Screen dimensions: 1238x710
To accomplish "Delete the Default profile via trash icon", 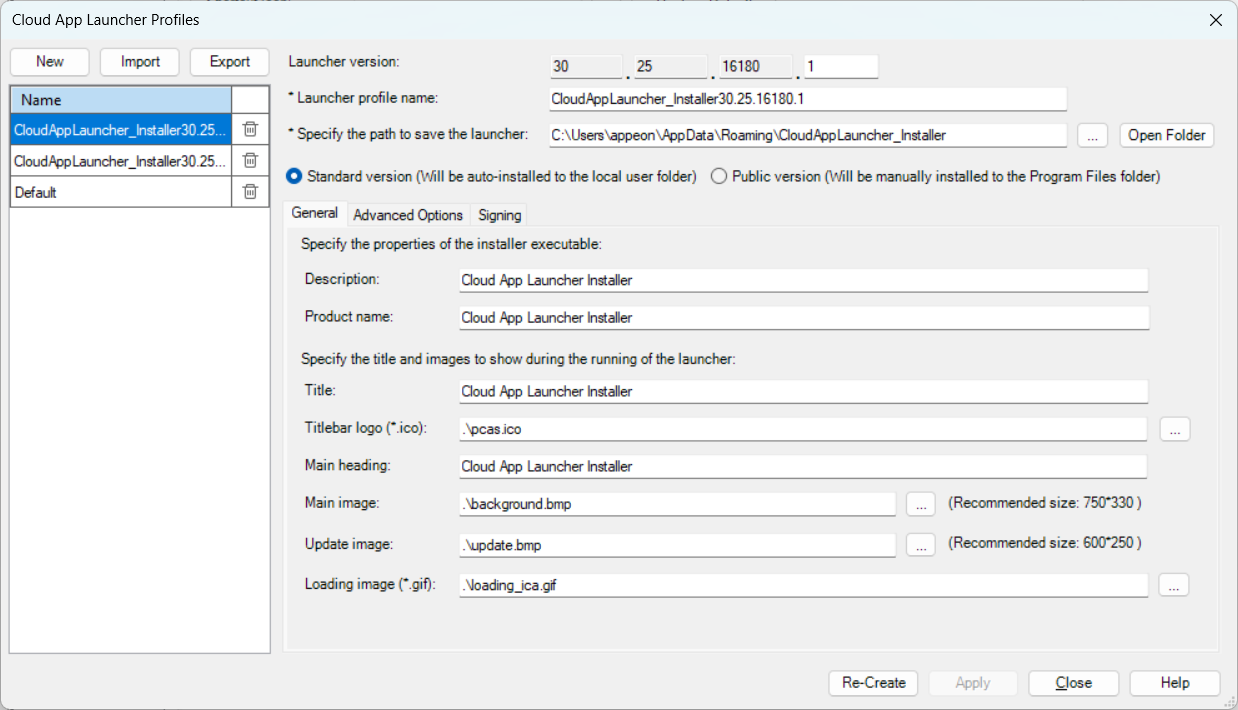I will pos(250,192).
